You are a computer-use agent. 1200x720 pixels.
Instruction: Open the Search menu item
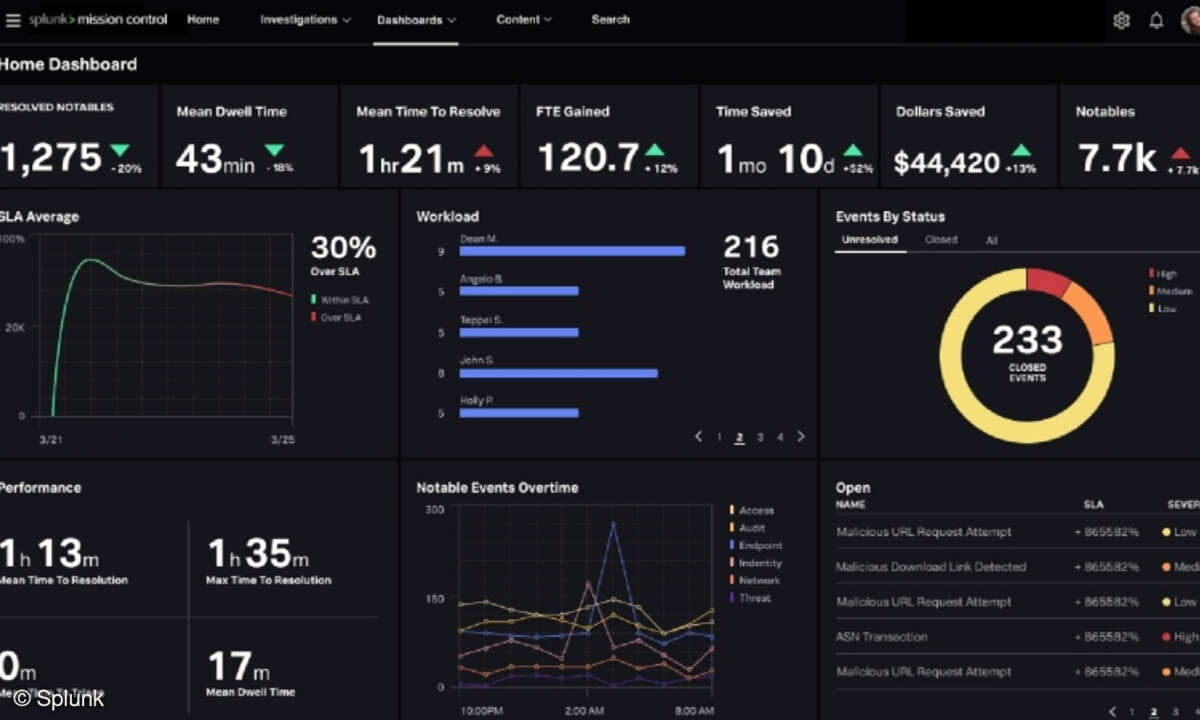point(610,19)
